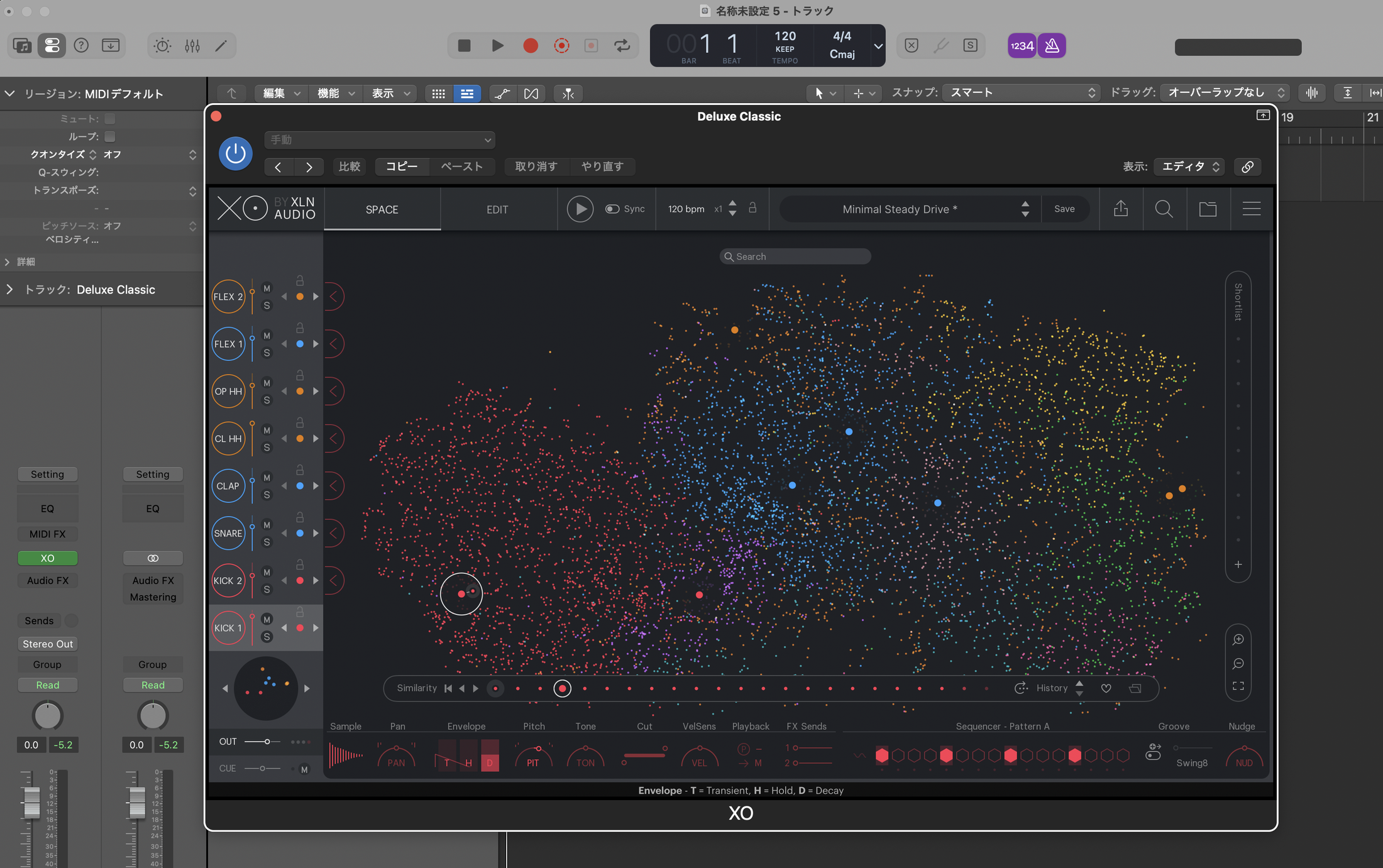Click the favorite heart icon

point(1106,688)
